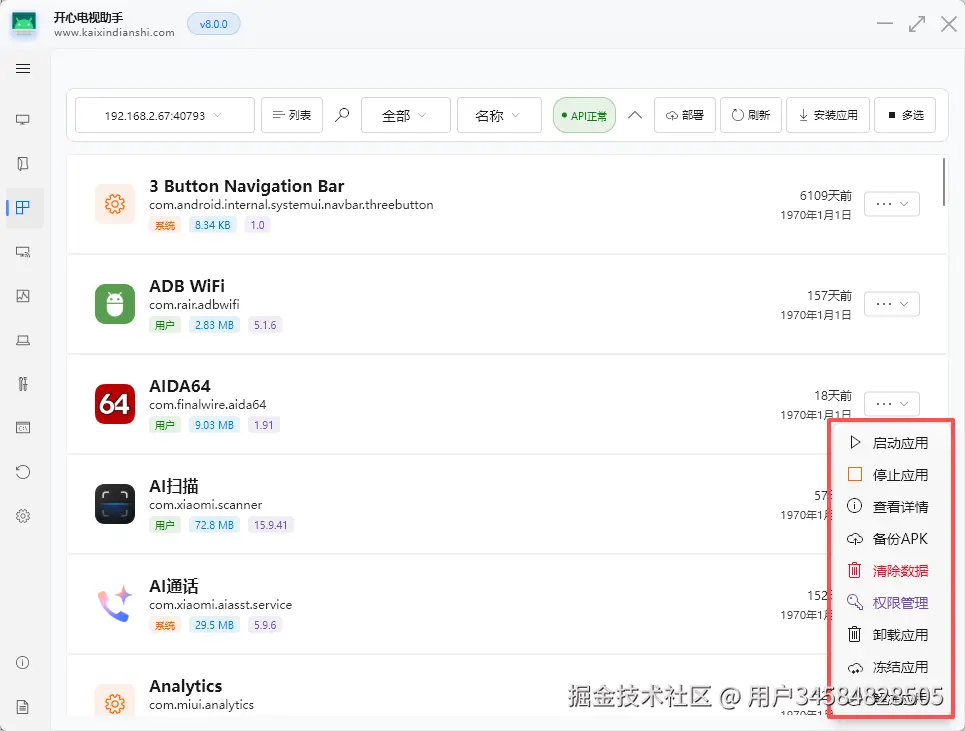Image resolution: width=965 pixels, height=731 pixels.
Task: Open the chart image icon in sidebar
Action: pos(23,296)
